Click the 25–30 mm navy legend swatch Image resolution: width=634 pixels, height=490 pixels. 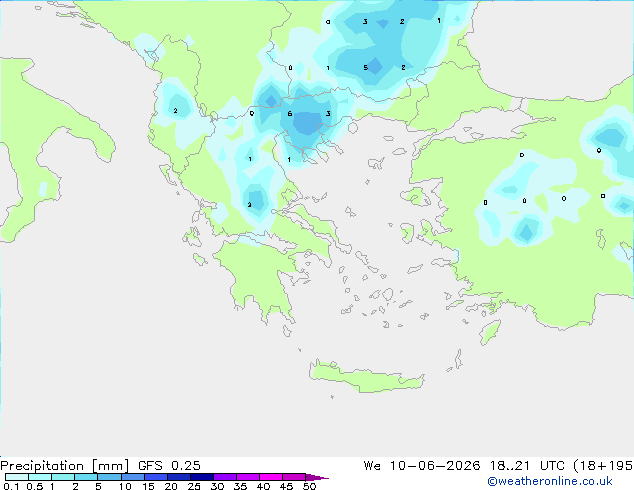(x=202, y=477)
